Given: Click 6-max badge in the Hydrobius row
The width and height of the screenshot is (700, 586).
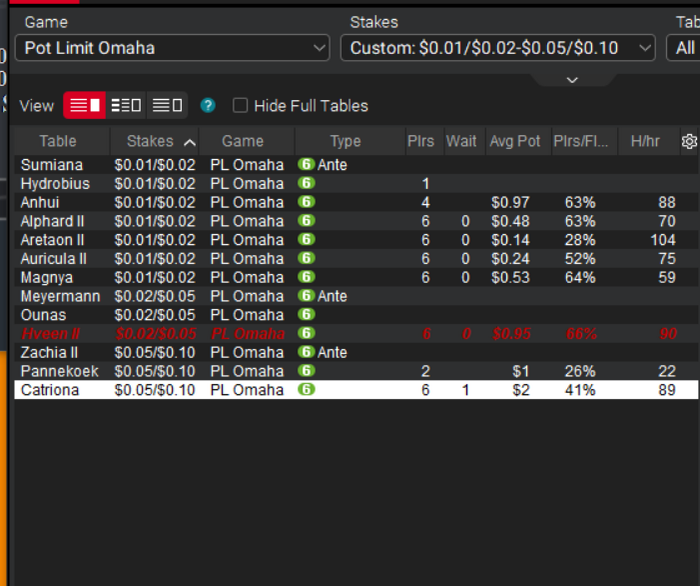Looking at the screenshot, I should (306, 183).
